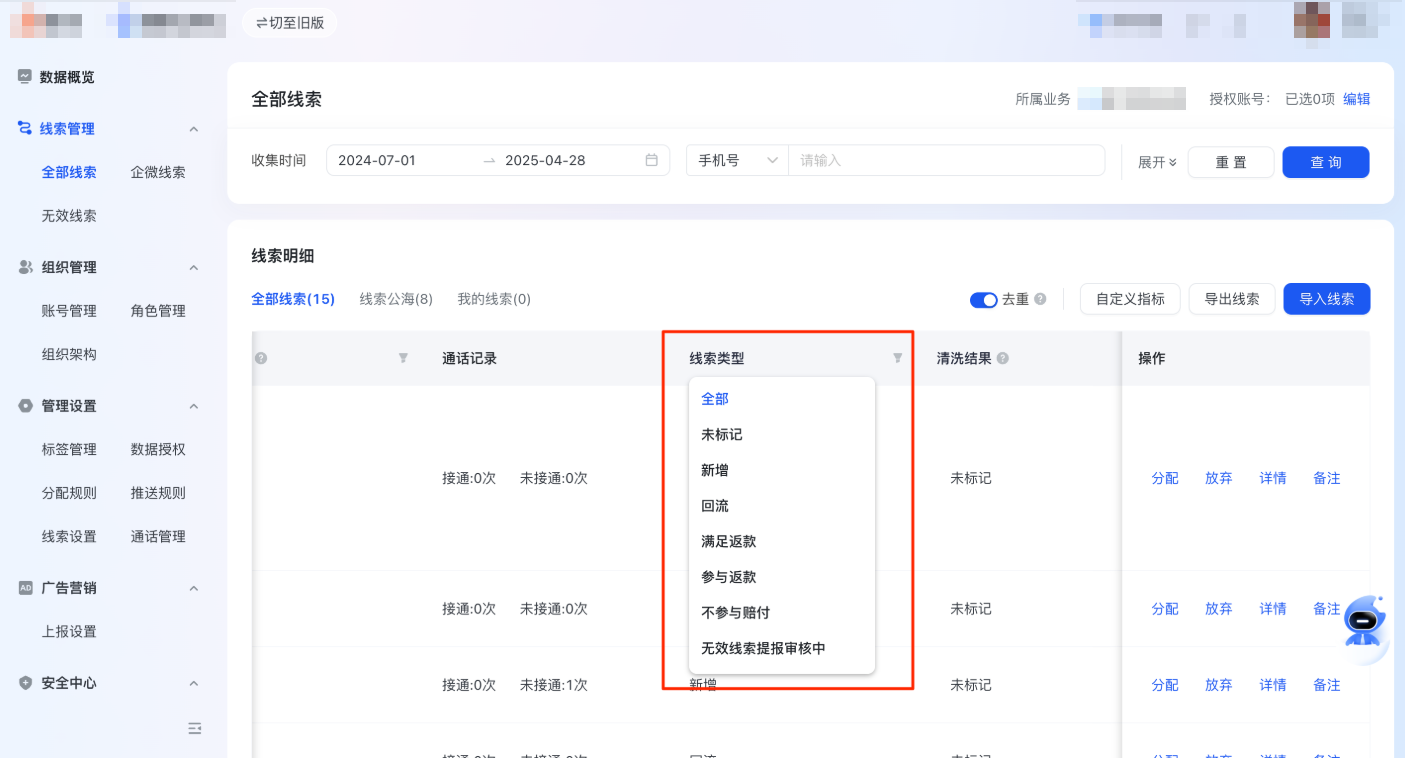Select 满足返款 from the 线索类型 menu
This screenshot has height=758, width=1405.
(x=728, y=541)
